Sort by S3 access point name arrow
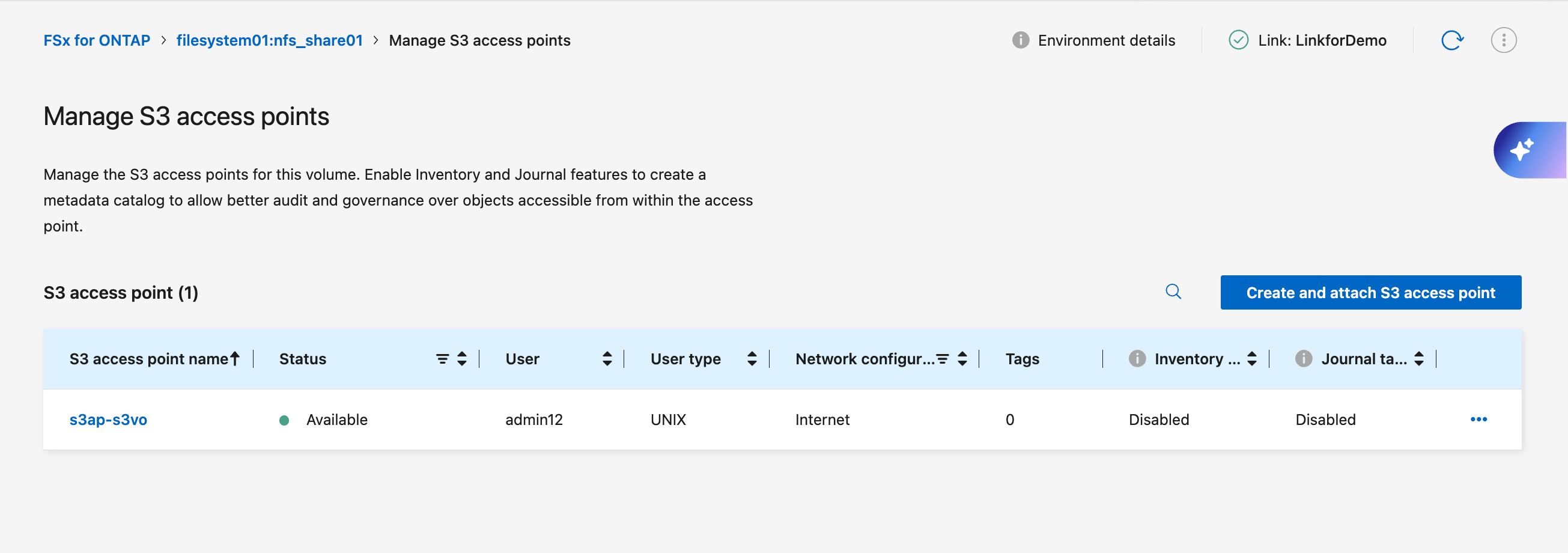Screen dimensions: 1568x553 pos(235,359)
